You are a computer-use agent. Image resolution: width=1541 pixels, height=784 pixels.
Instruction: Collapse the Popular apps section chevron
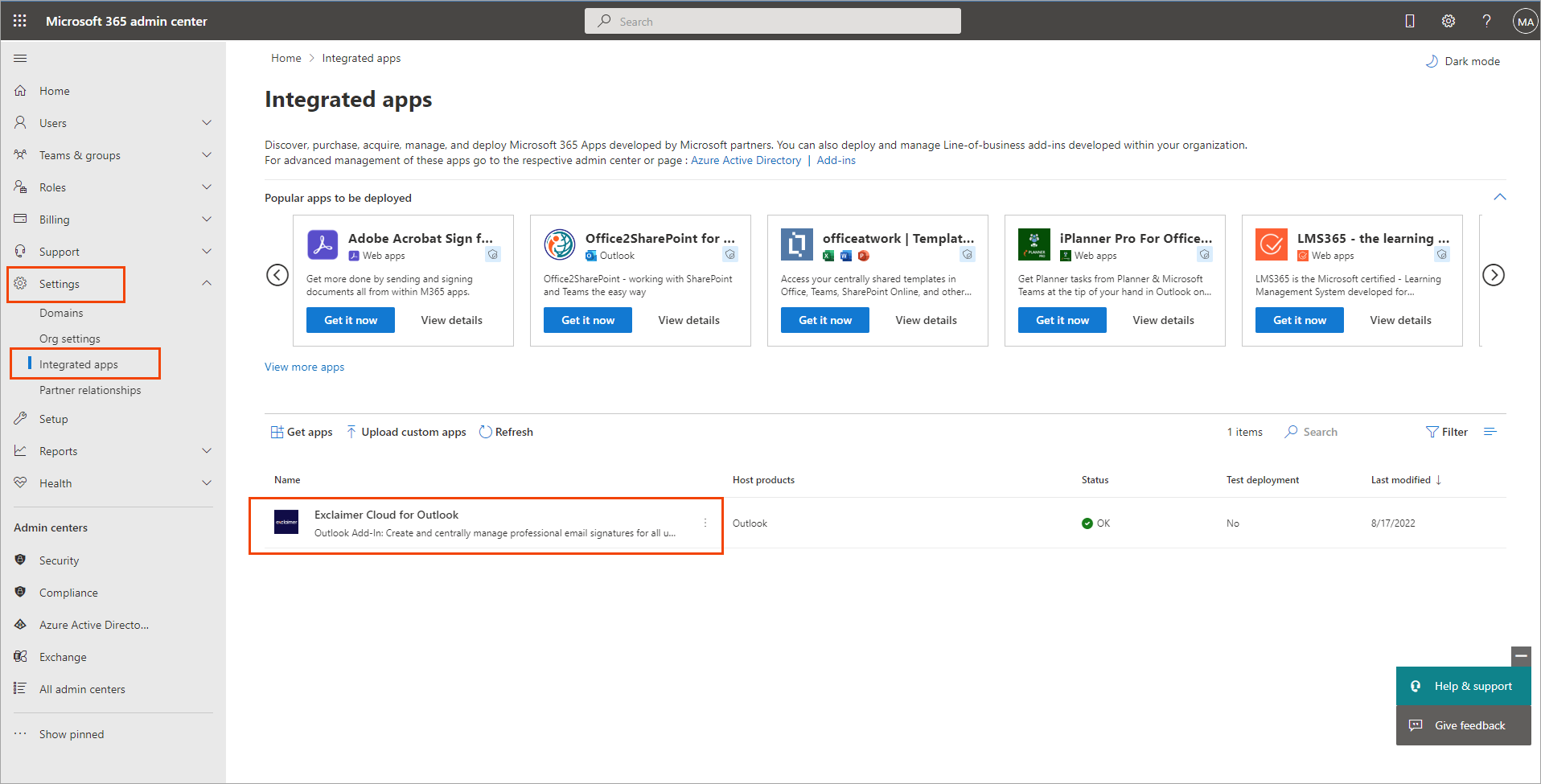pos(1500,198)
